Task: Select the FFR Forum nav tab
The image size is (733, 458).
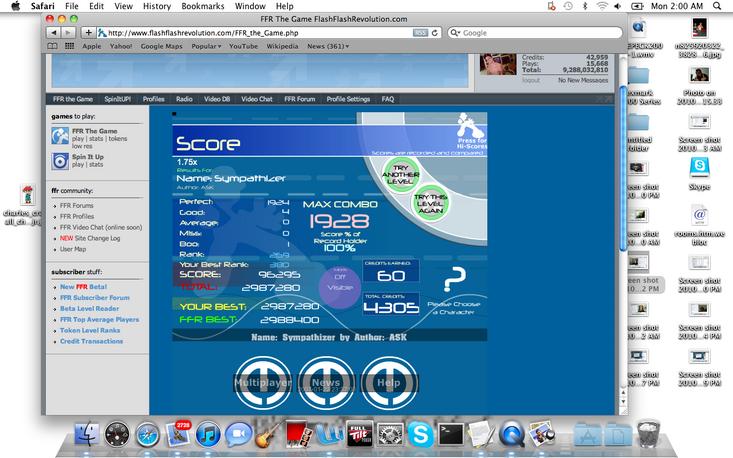Action: pos(300,99)
